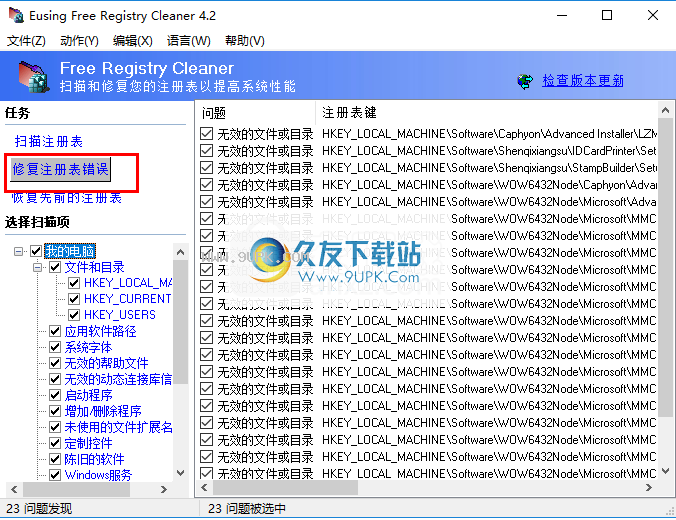The height and width of the screenshot is (520, 676).
Task: Uncheck the Caphyon\Advanced Installer\LZM row checkbox
Action: [207, 134]
